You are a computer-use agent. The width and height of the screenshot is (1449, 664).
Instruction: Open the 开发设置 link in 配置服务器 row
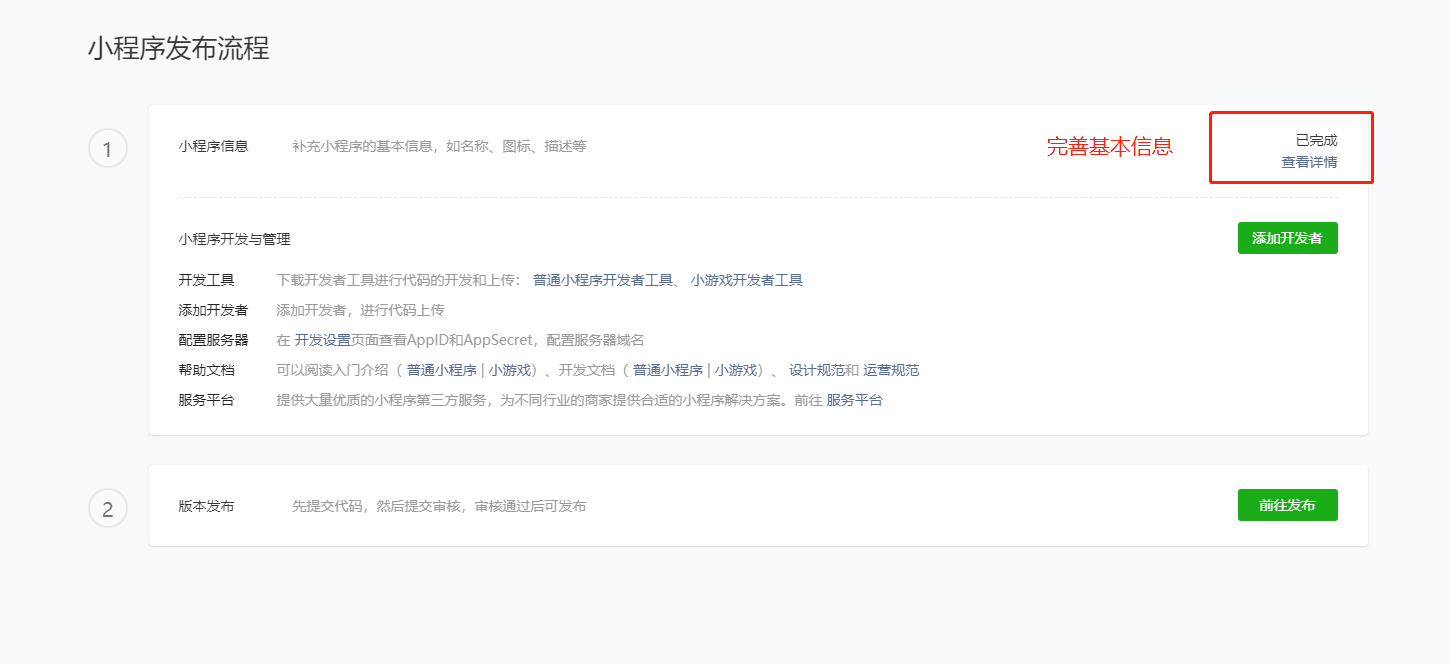coord(322,340)
